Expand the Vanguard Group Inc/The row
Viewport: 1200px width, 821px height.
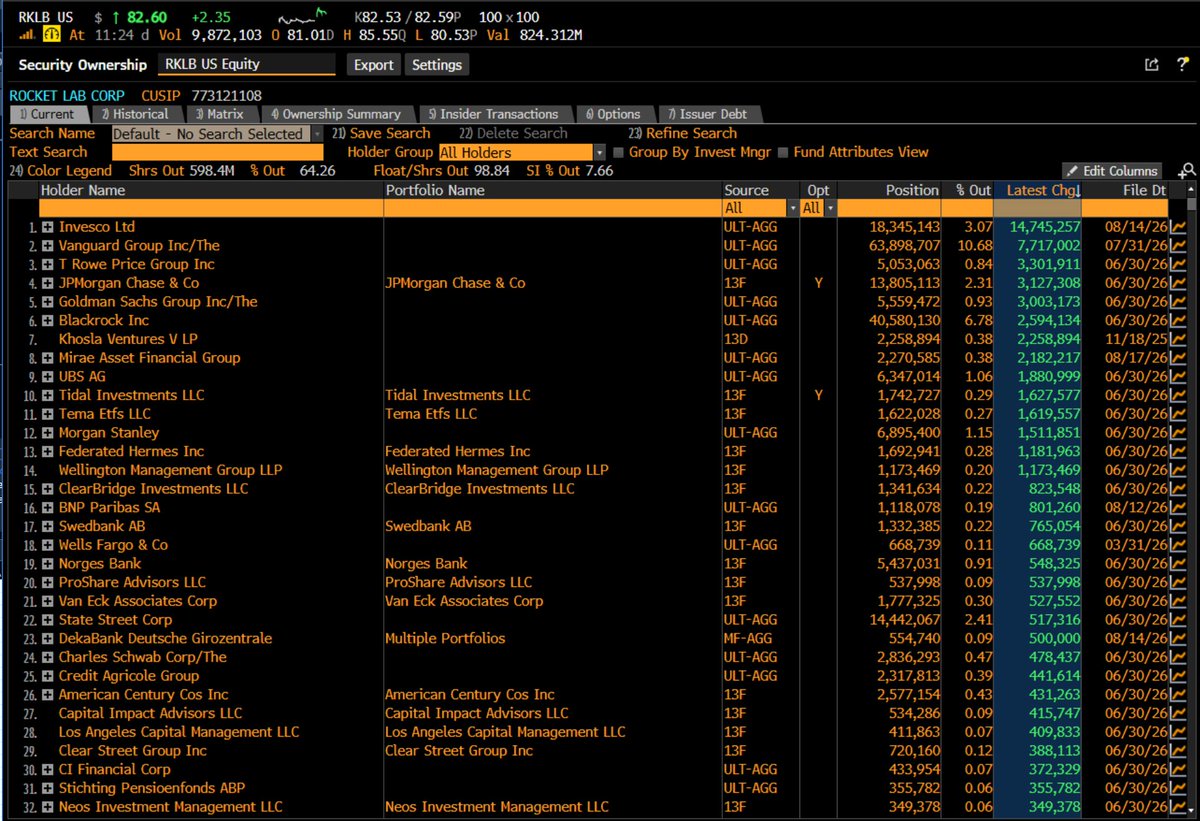pos(47,246)
